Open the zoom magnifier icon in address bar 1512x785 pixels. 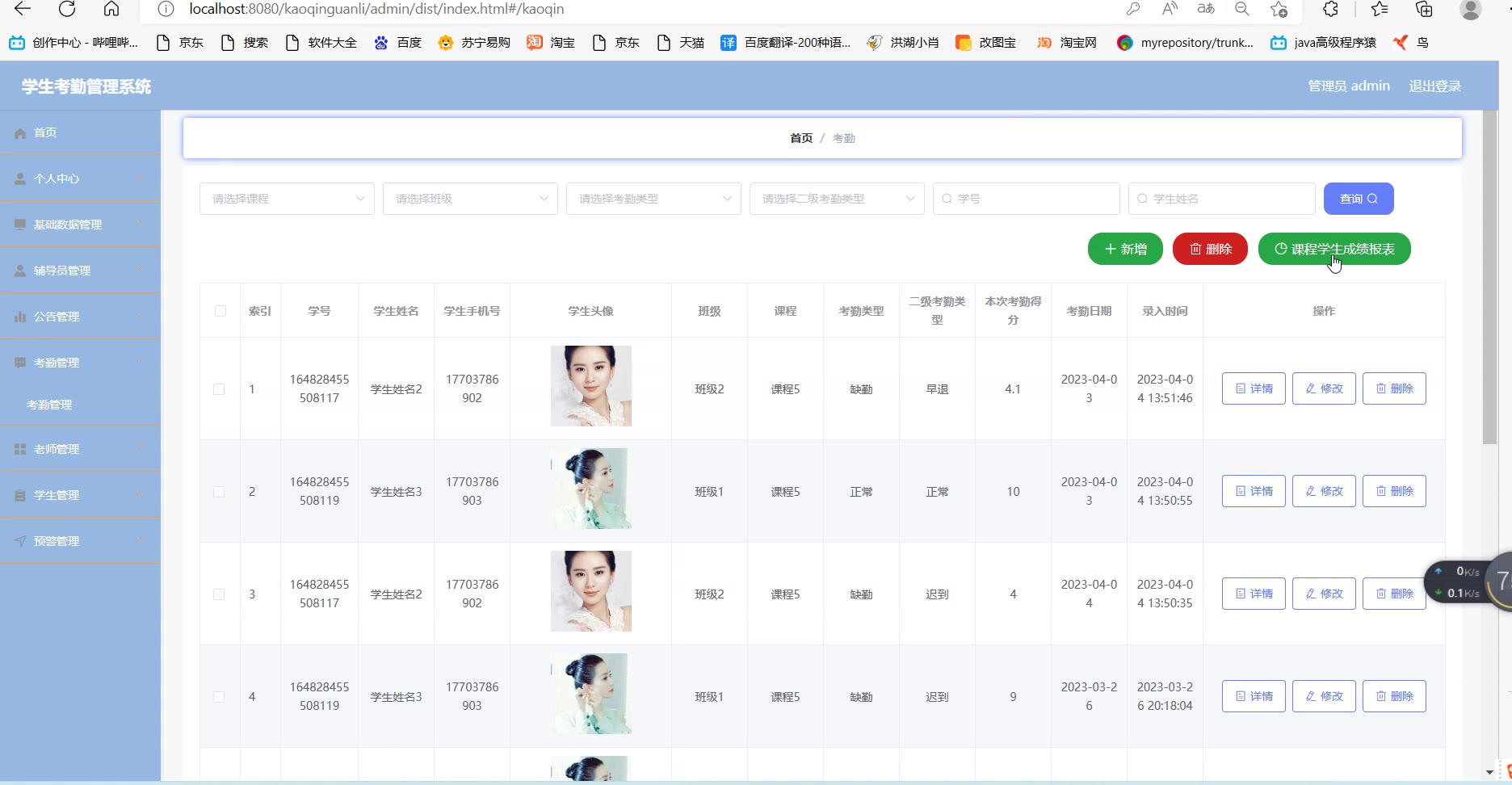coord(1242,9)
